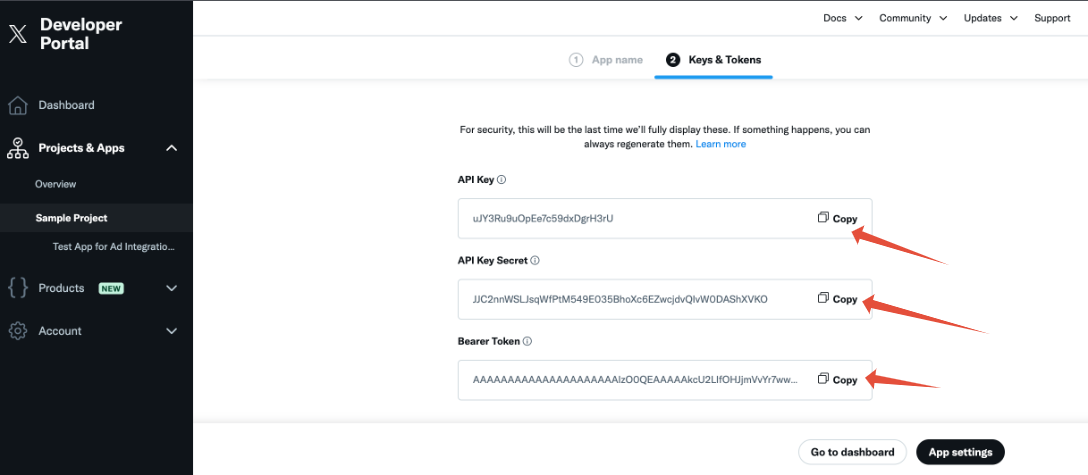Open the Support link

point(1052,19)
